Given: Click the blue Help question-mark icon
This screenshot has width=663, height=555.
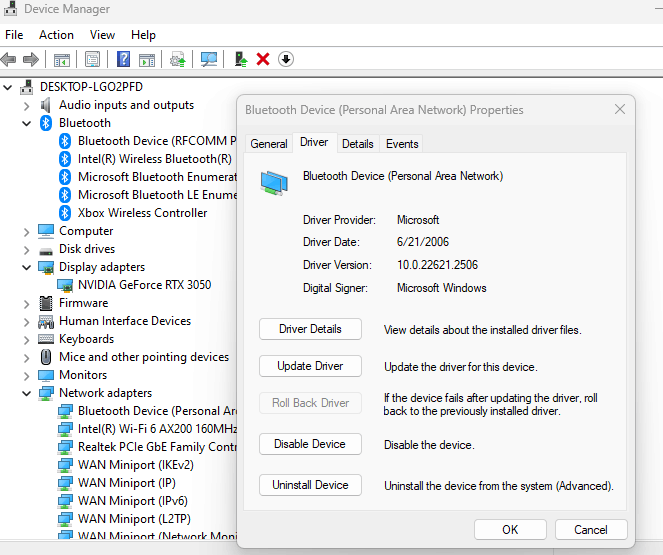Looking at the screenshot, I should point(123,59).
